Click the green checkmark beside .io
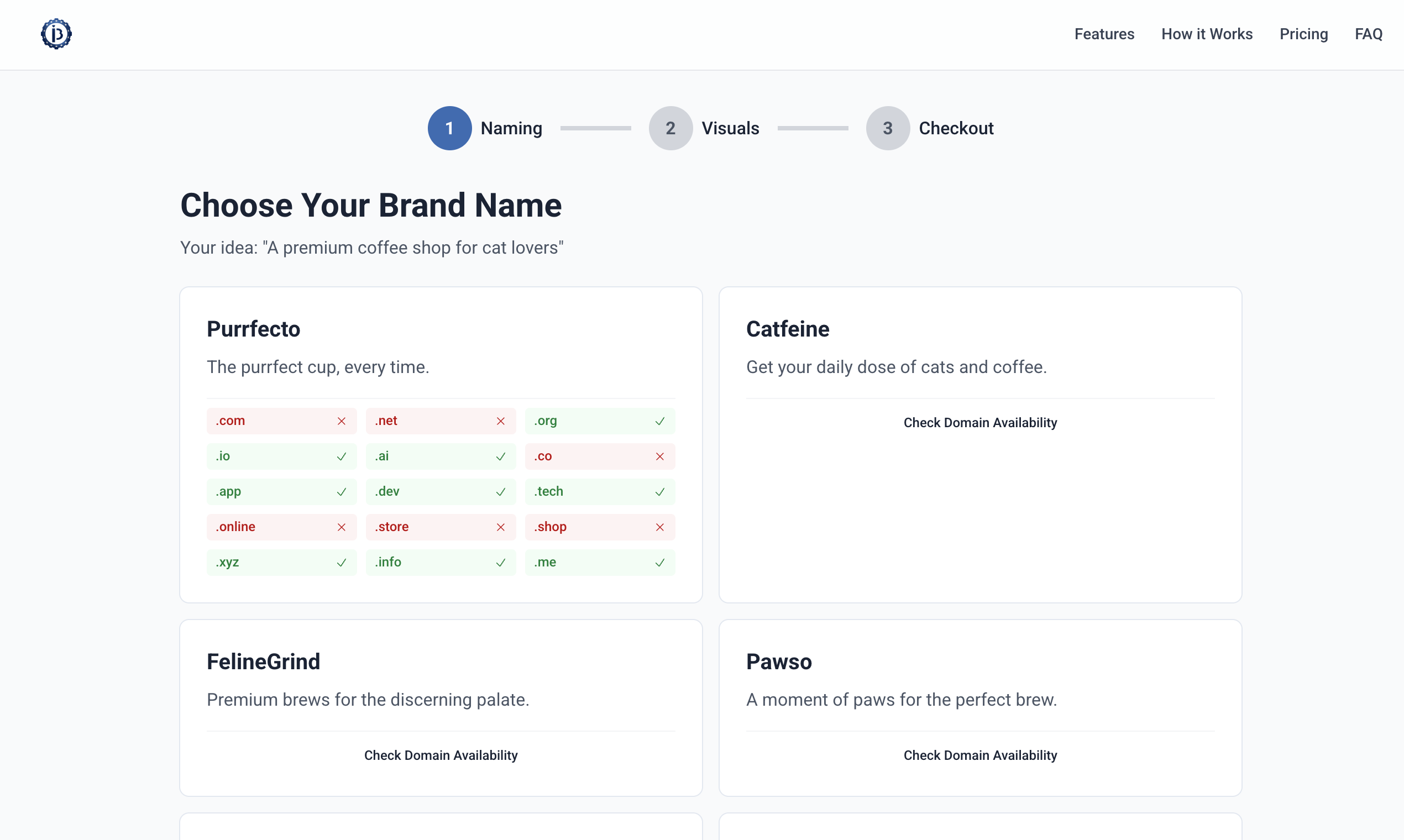This screenshot has height=840, width=1404. click(342, 456)
